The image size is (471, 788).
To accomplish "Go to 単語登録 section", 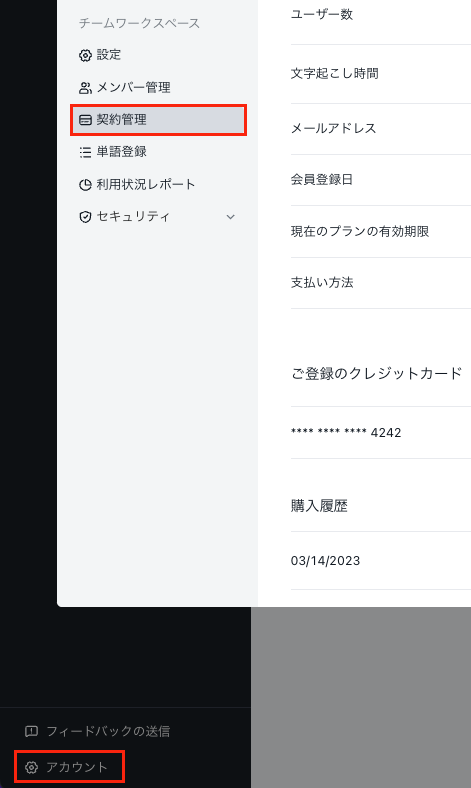I will pyautogui.click(x=121, y=152).
